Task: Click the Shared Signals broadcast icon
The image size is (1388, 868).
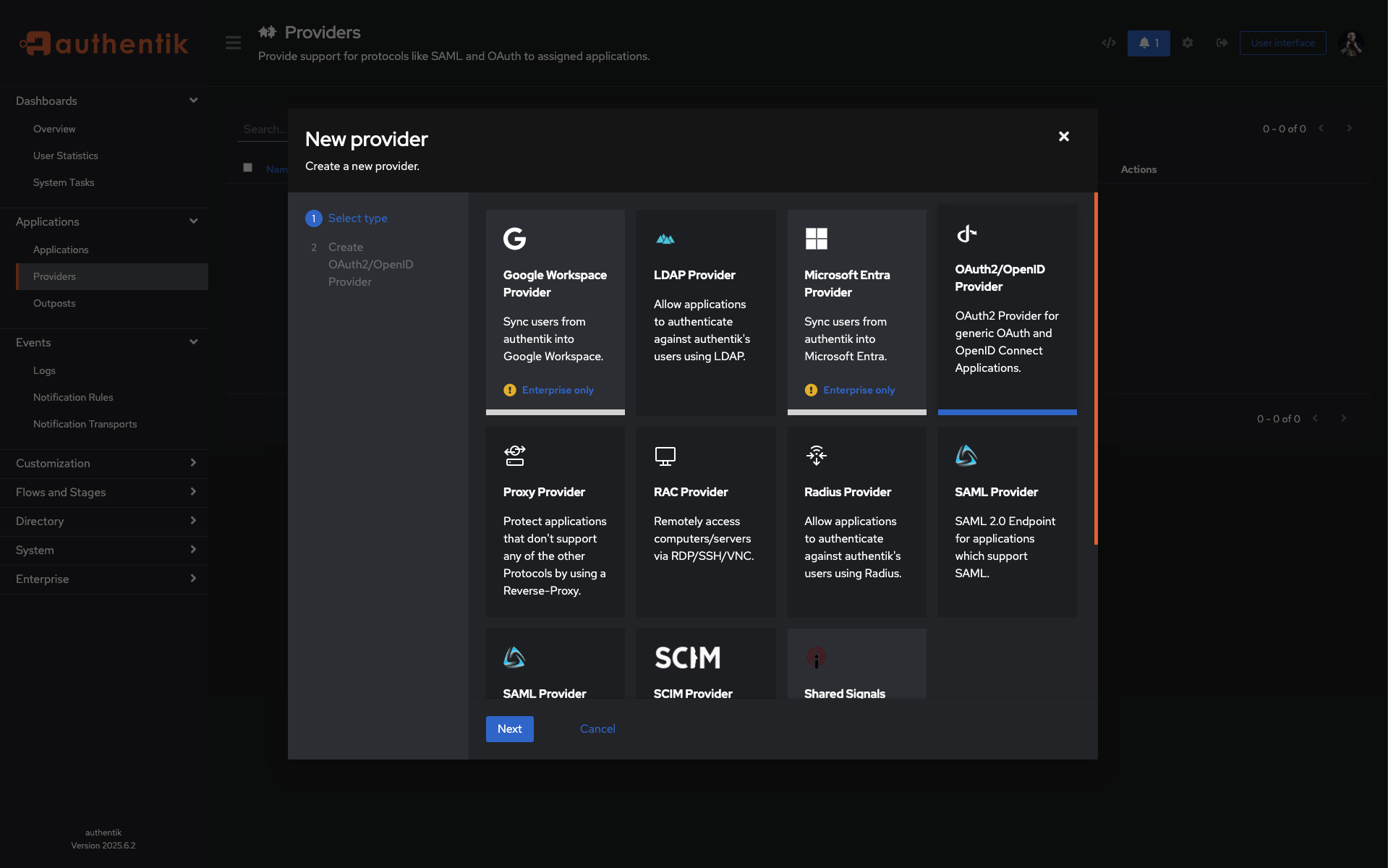Action: (816, 658)
